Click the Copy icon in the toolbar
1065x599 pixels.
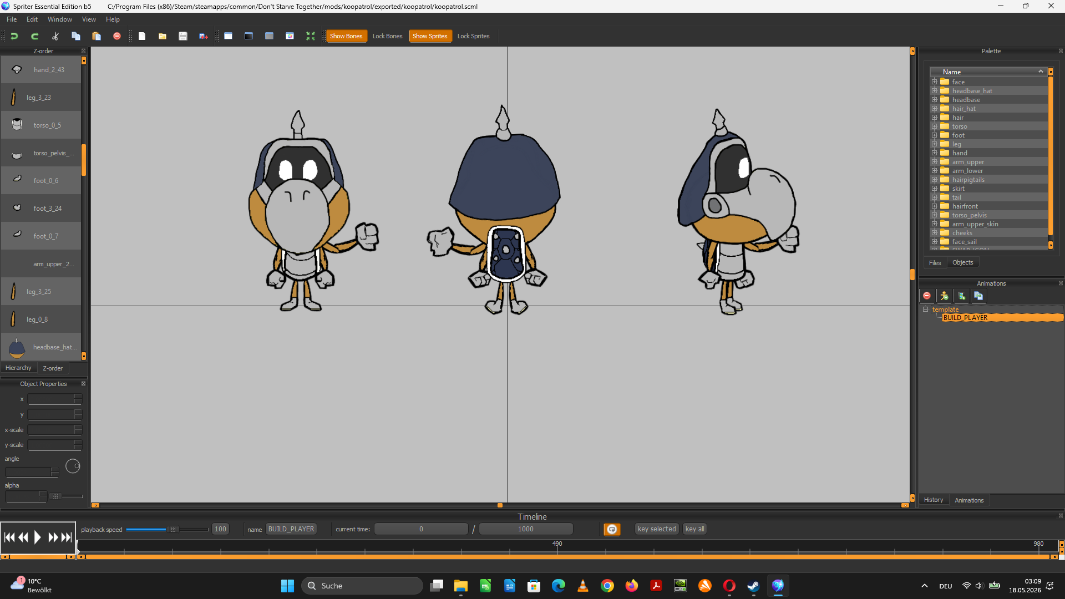[x=76, y=36]
